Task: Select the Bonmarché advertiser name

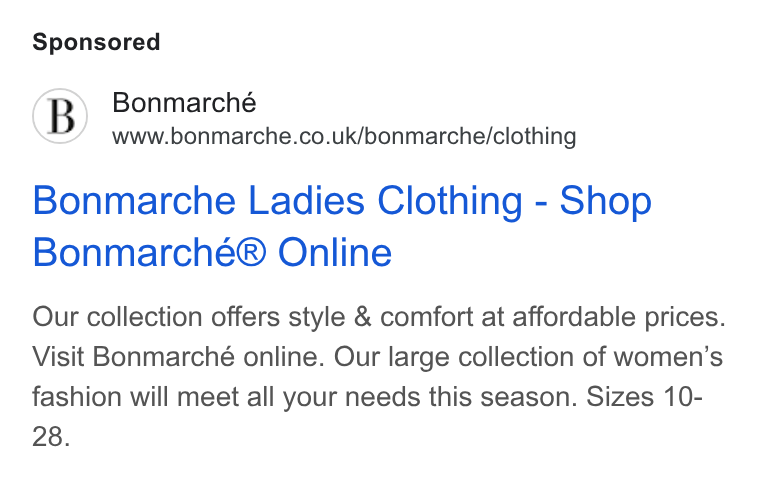Action: (184, 103)
